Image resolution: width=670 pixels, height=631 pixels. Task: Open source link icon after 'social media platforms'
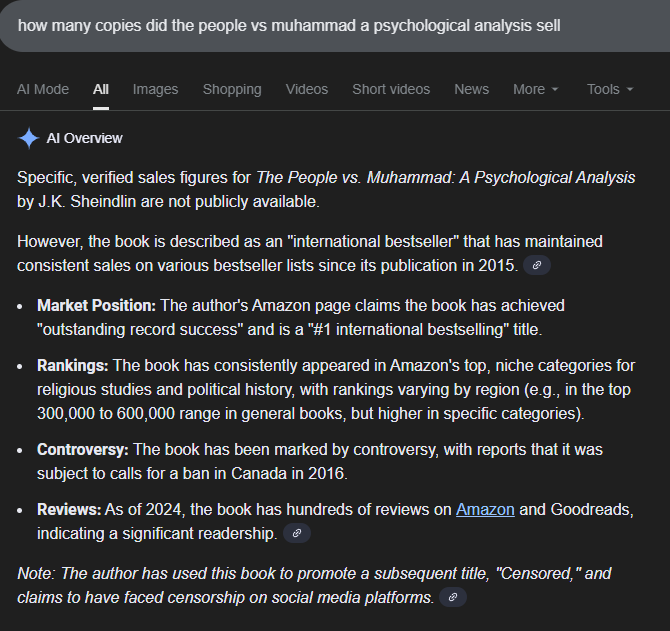pyautogui.click(x=453, y=598)
